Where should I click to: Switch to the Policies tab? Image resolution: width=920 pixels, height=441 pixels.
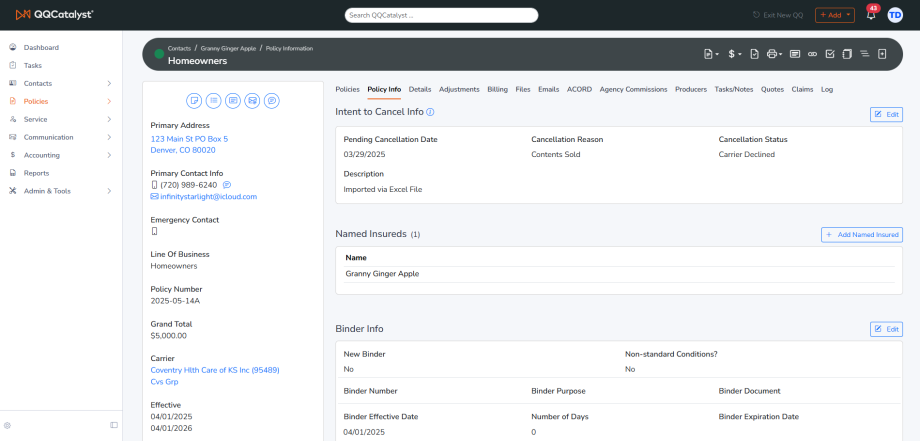pos(347,89)
